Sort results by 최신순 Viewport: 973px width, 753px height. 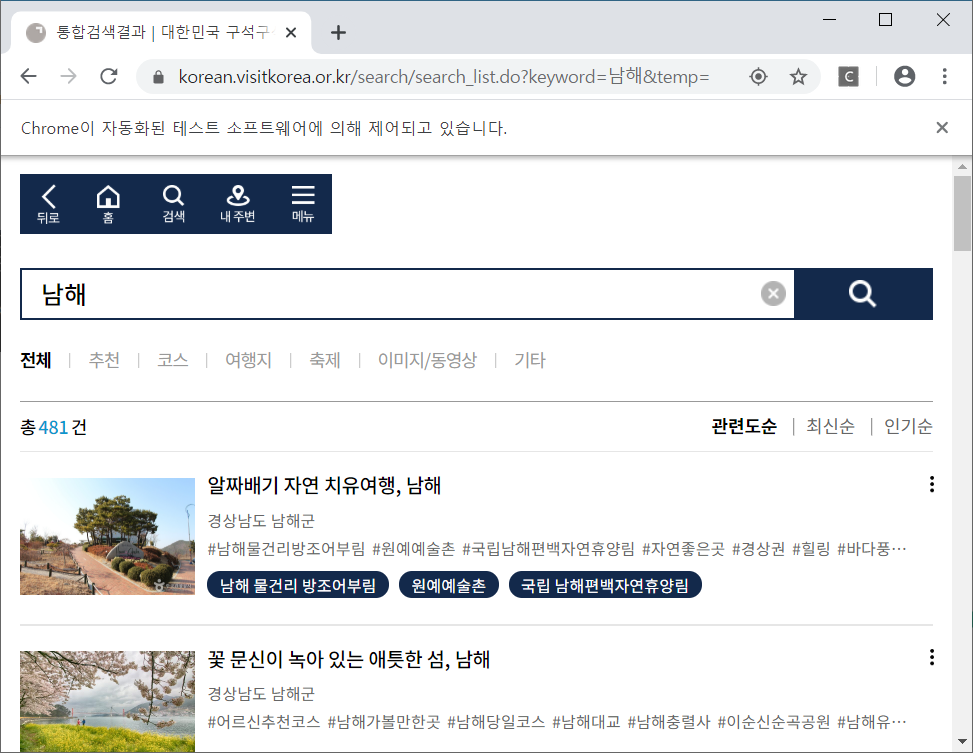pos(830,426)
